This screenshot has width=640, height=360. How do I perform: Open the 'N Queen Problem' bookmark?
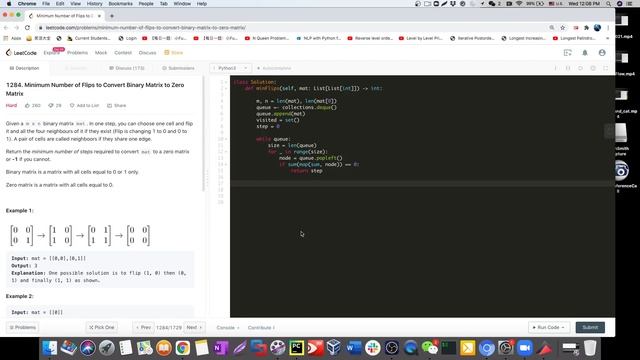tap(267, 38)
